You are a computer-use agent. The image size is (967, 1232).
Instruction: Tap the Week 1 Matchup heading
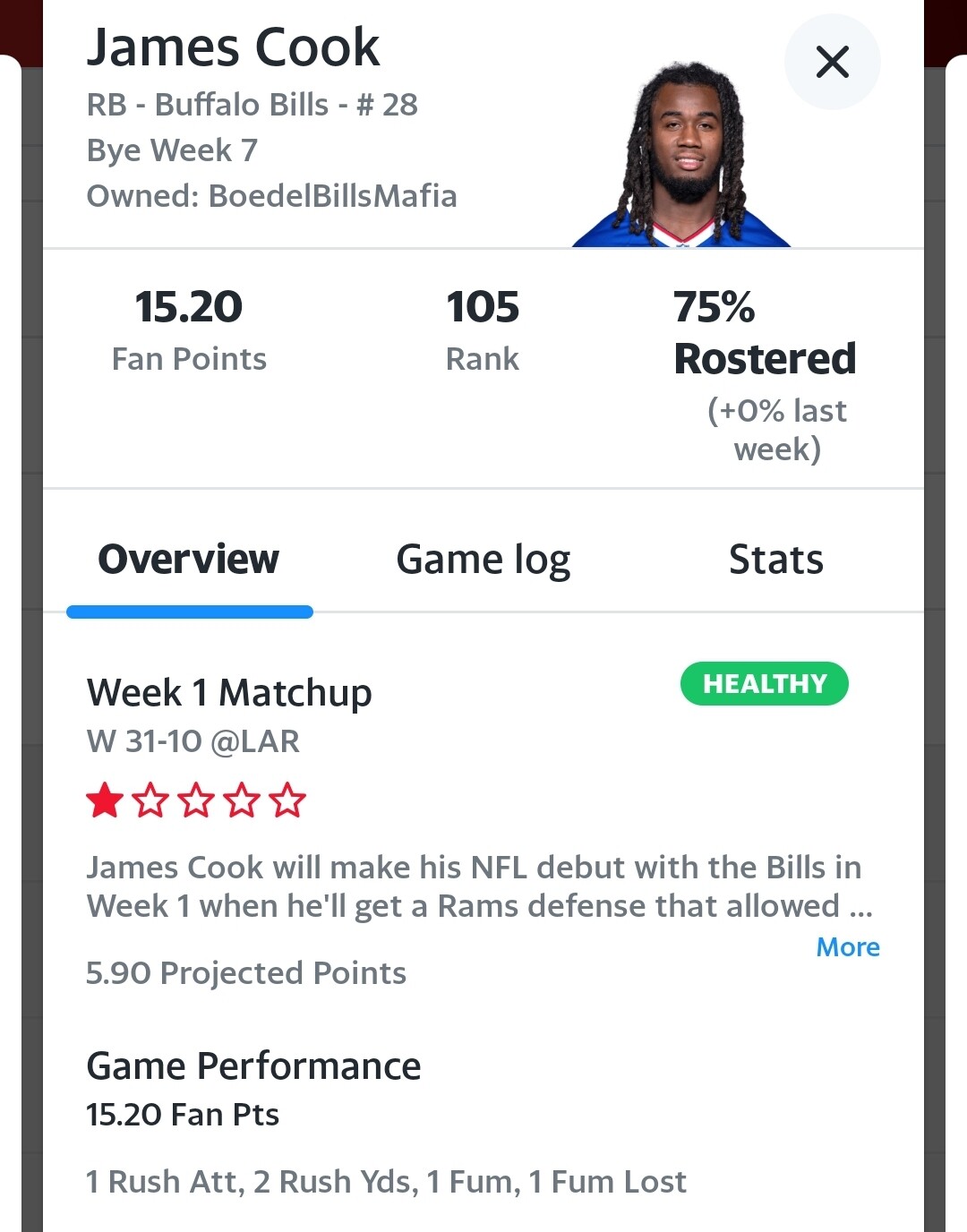click(229, 693)
